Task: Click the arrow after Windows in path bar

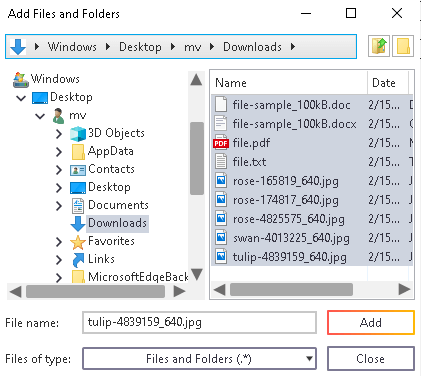Action: (108, 47)
